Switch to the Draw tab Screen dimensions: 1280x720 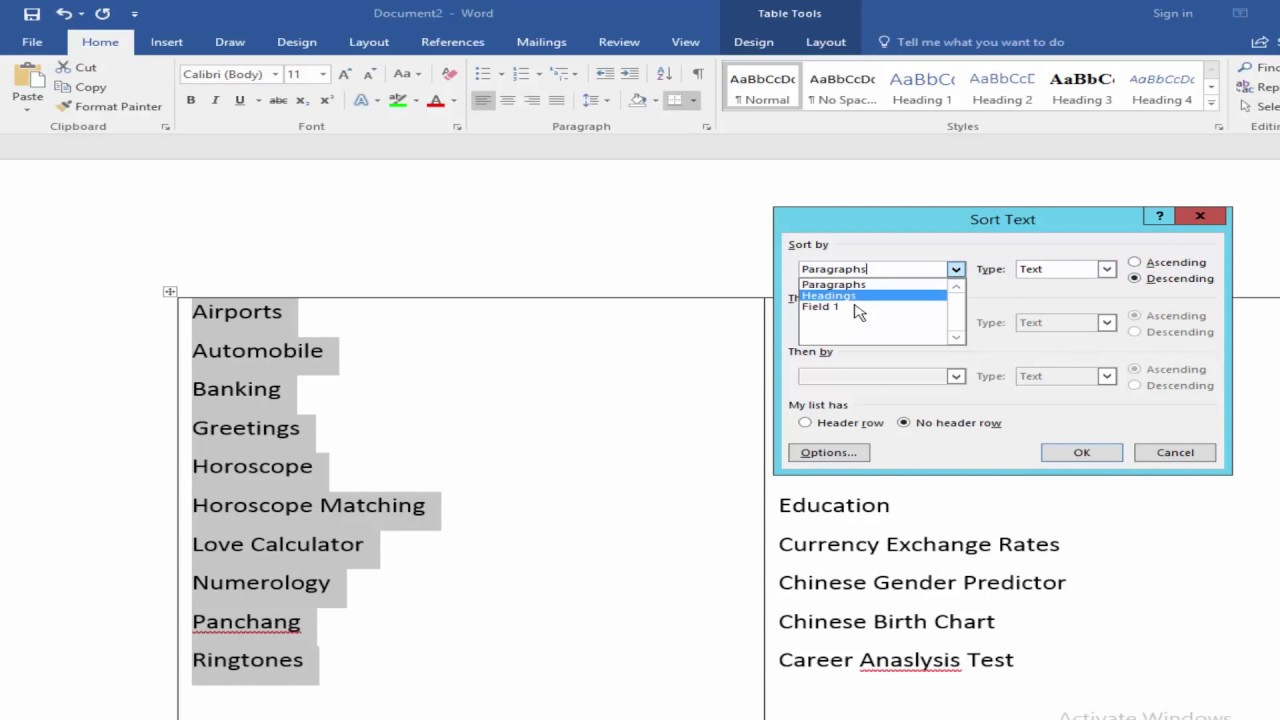230,42
